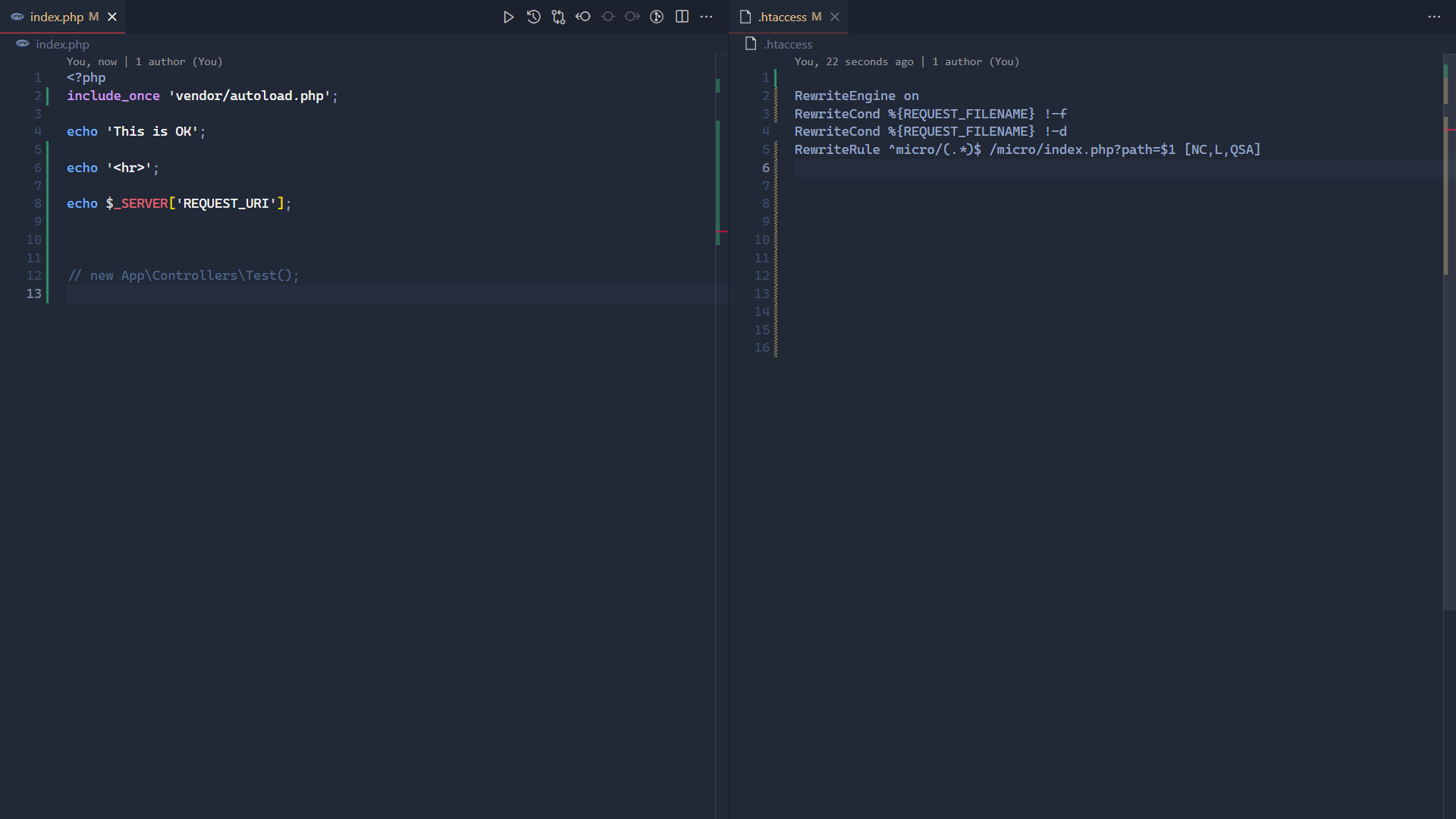Click the RewriteCond !-f line
This screenshot has height=819, width=1456.
click(930, 114)
